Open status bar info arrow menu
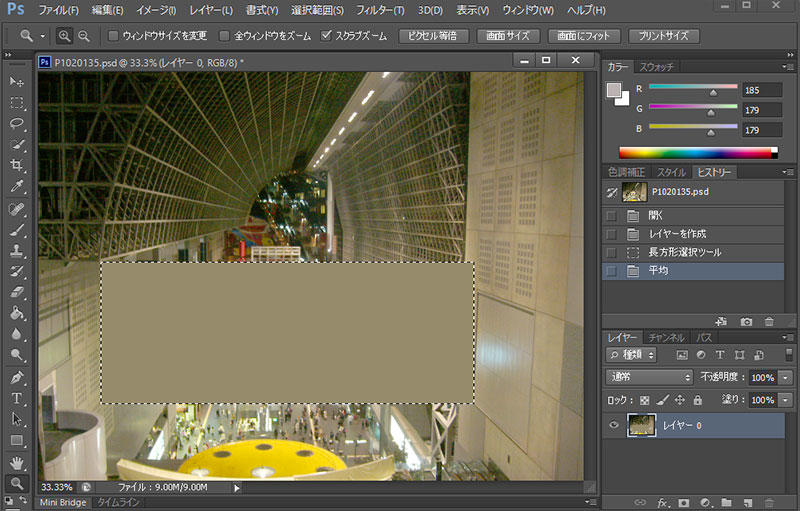 click(236, 488)
